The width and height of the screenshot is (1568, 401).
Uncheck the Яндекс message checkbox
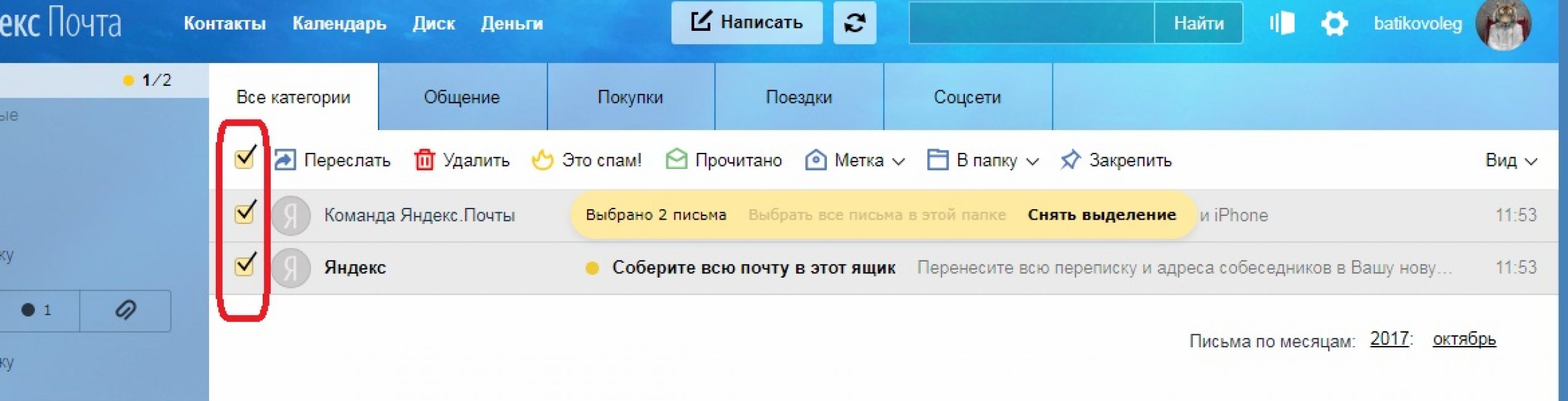click(245, 265)
